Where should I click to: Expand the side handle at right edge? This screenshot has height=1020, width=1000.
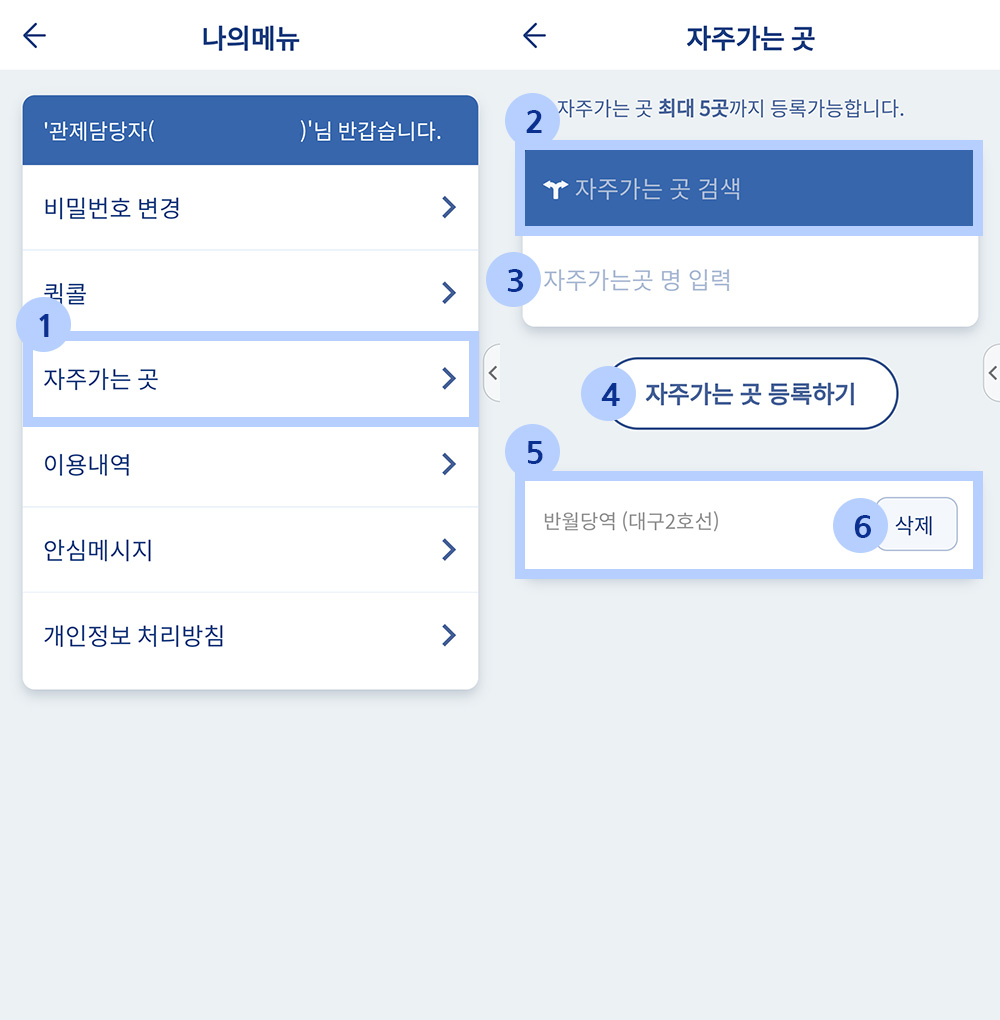pos(992,373)
